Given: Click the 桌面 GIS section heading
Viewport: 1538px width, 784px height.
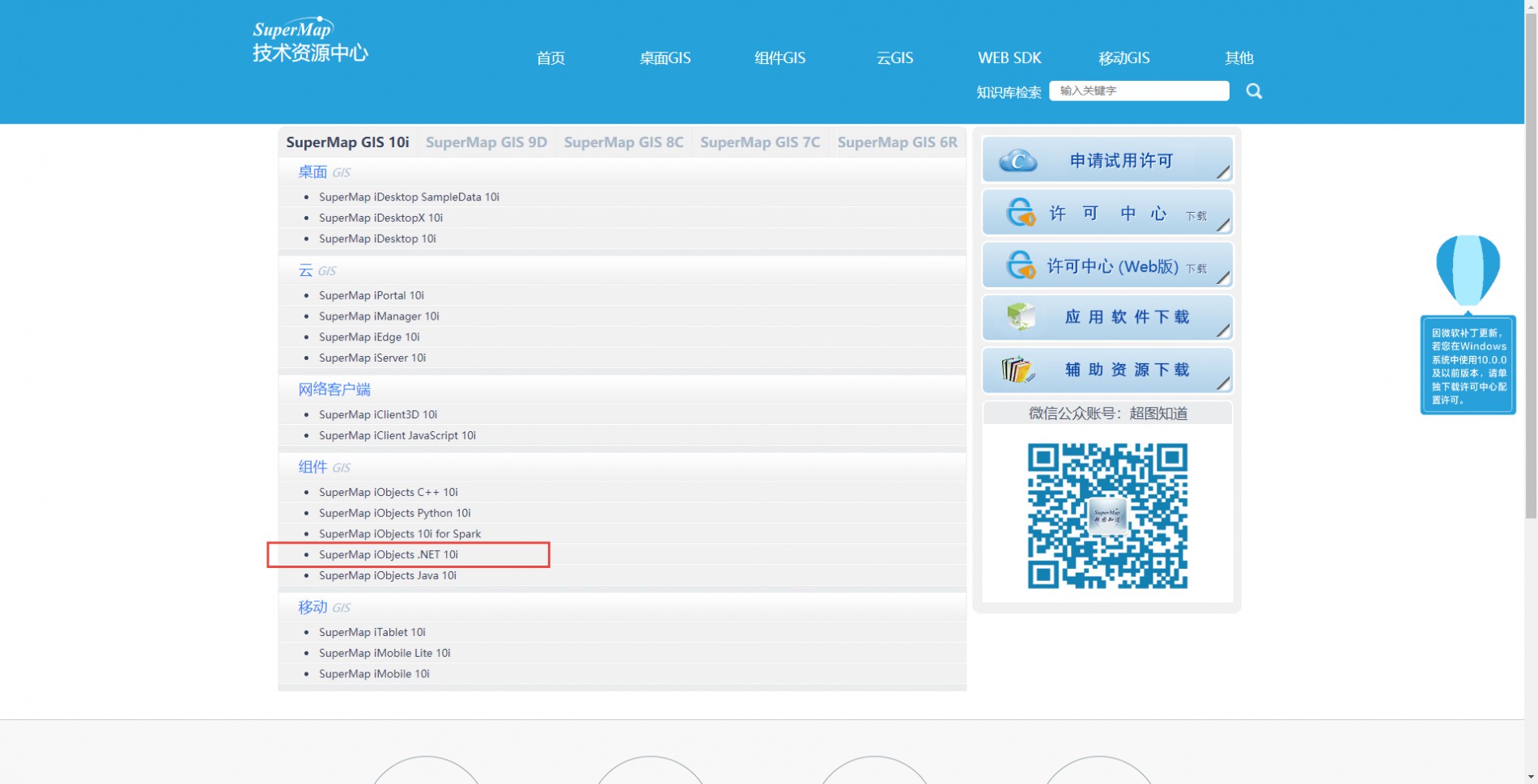Looking at the screenshot, I should point(324,172).
